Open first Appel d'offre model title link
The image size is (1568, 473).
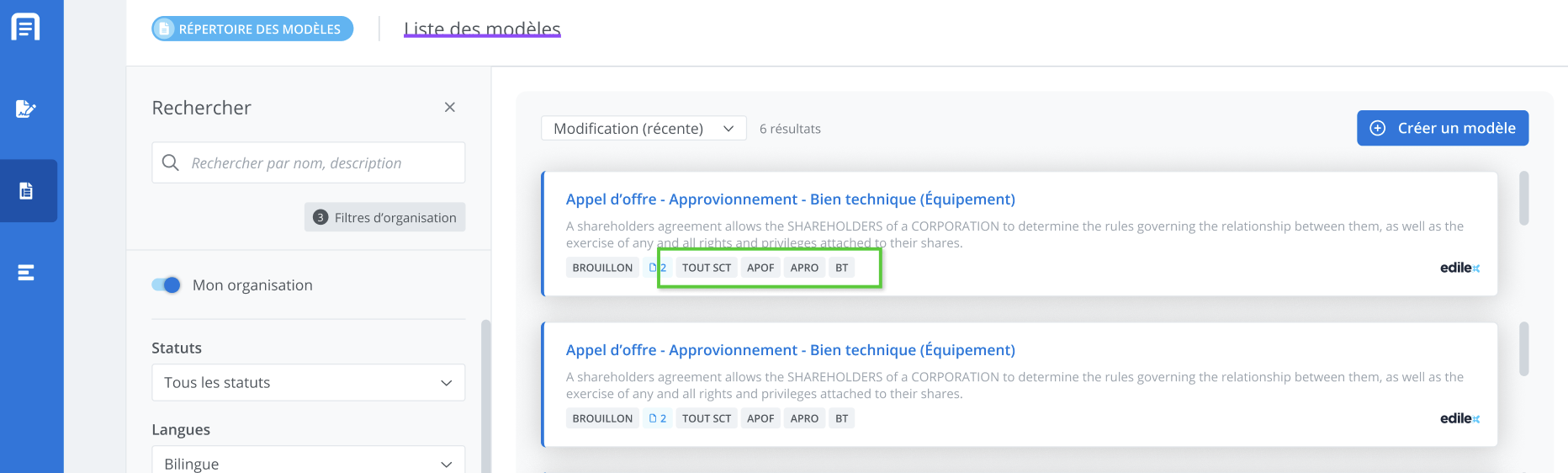(790, 199)
